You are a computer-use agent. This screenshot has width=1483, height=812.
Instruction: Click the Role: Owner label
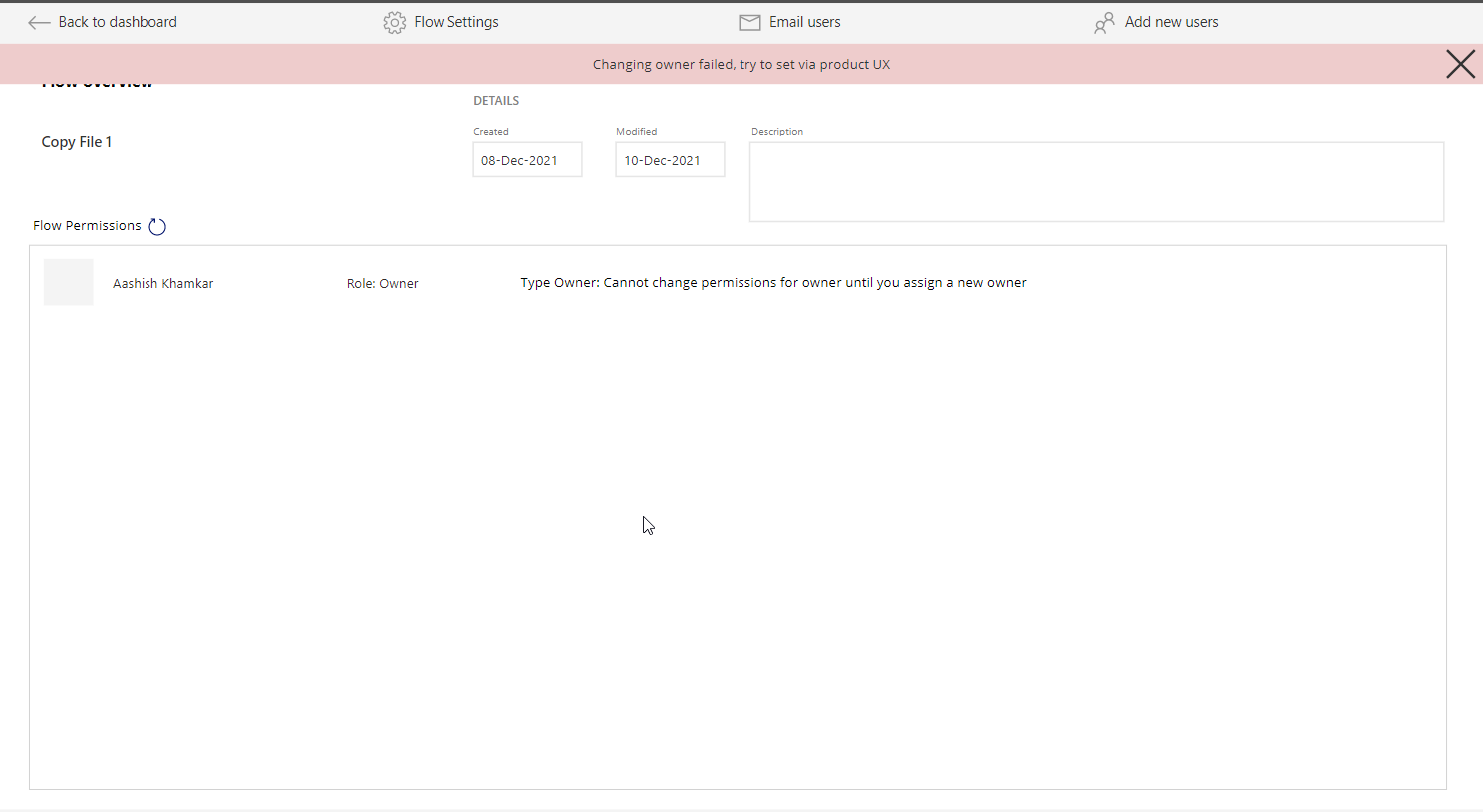[382, 283]
